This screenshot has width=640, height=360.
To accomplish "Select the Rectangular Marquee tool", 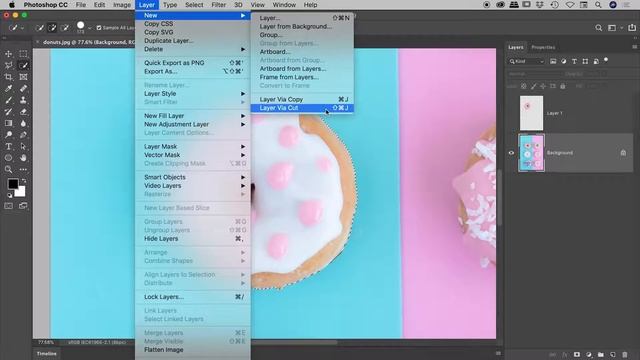I will click(x=23, y=54).
